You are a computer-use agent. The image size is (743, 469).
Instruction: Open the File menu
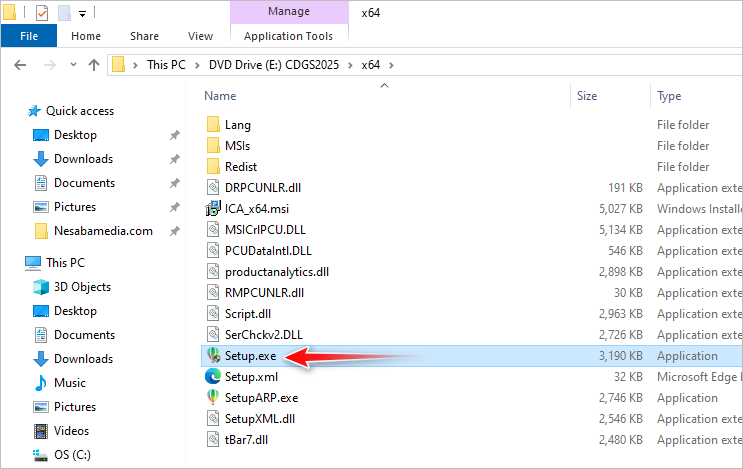pyautogui.click(x=29, y=36)
